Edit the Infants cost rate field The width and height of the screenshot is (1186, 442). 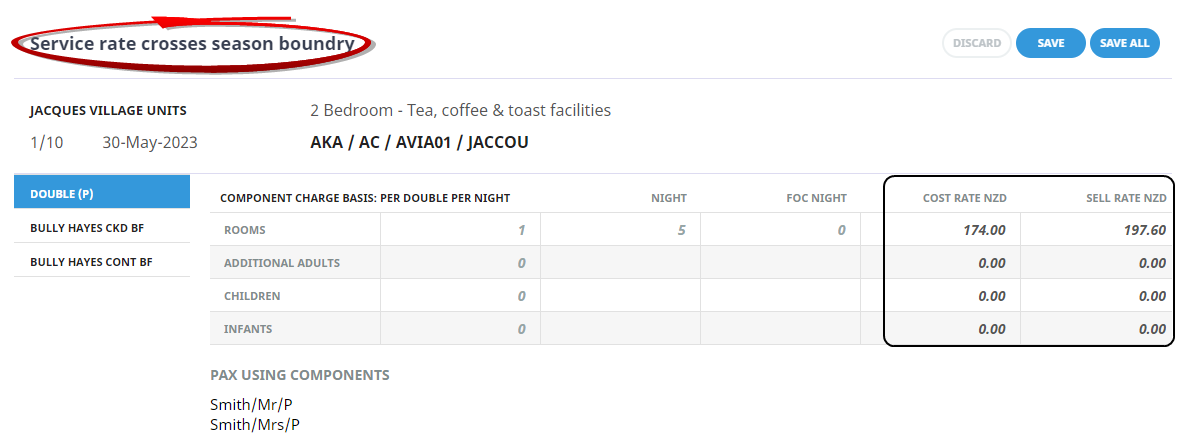click(950, 329)
